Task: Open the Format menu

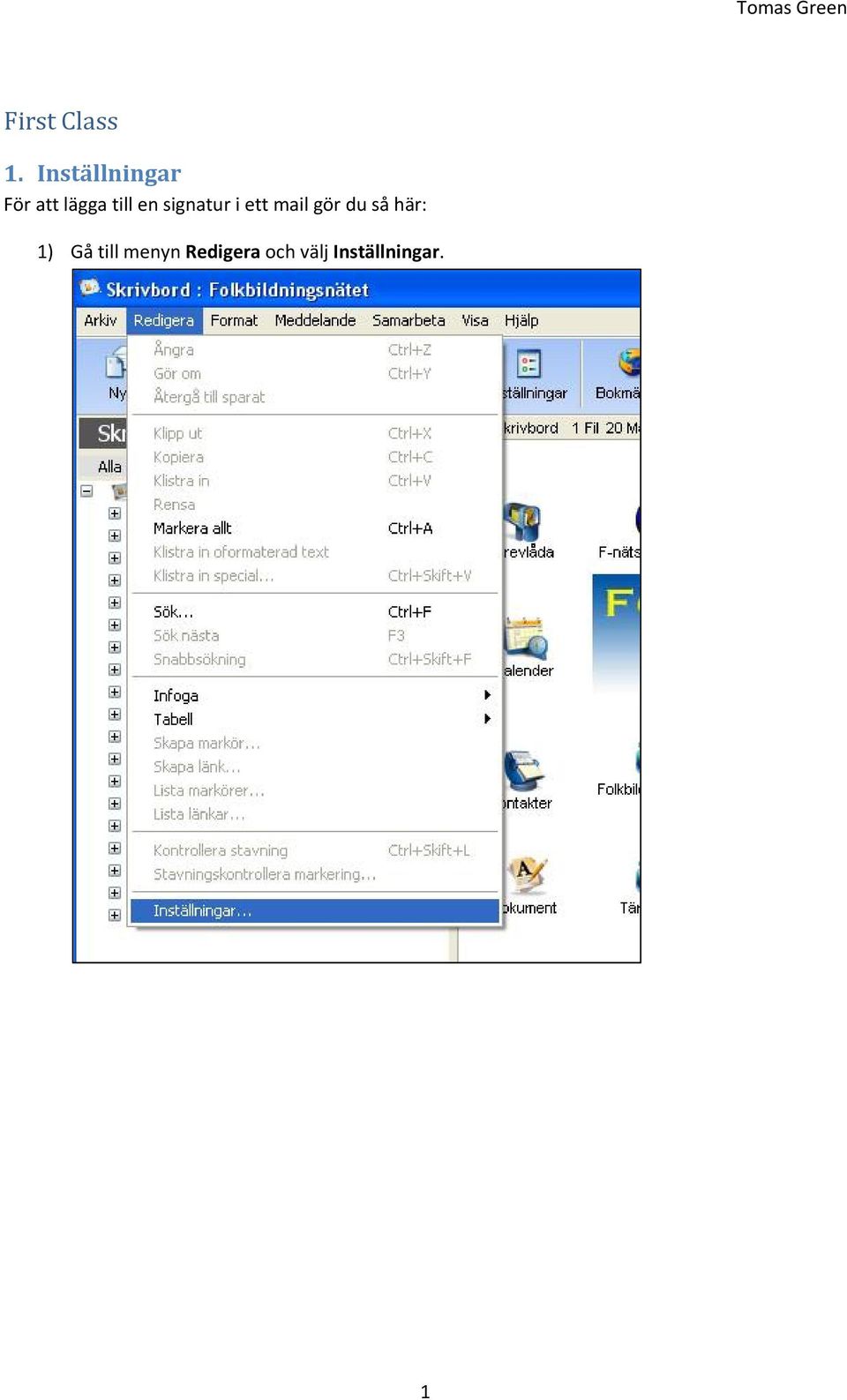Action: 234,320
